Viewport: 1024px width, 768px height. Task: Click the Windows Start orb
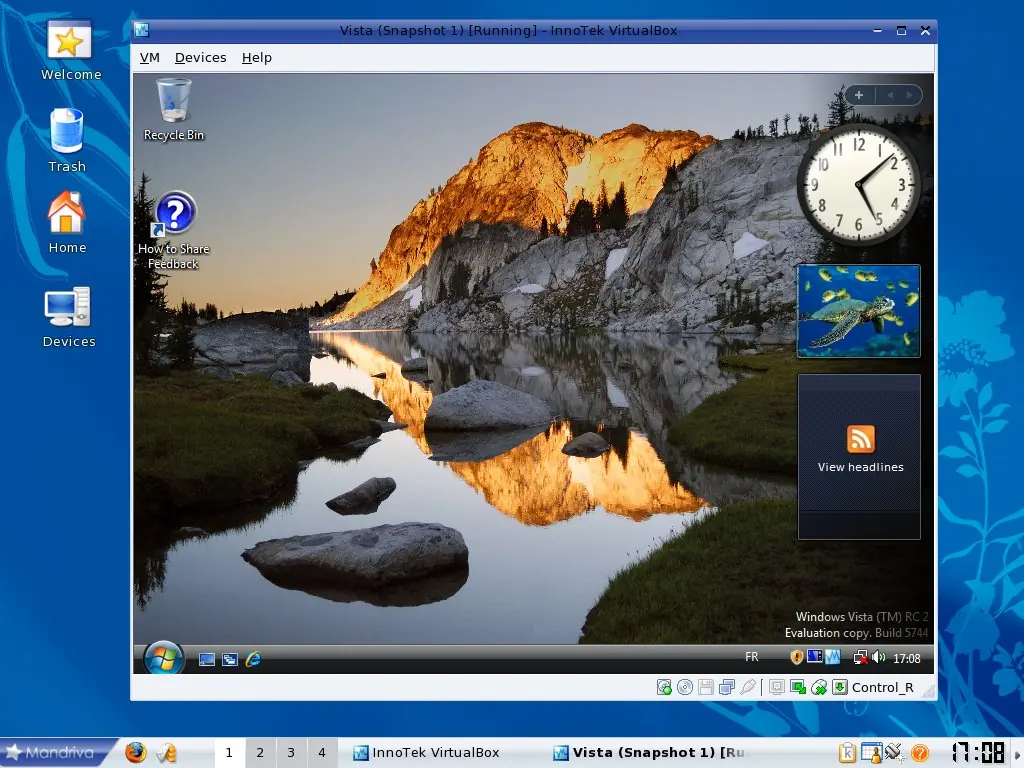pyautogui.click(x=161, y=658)
